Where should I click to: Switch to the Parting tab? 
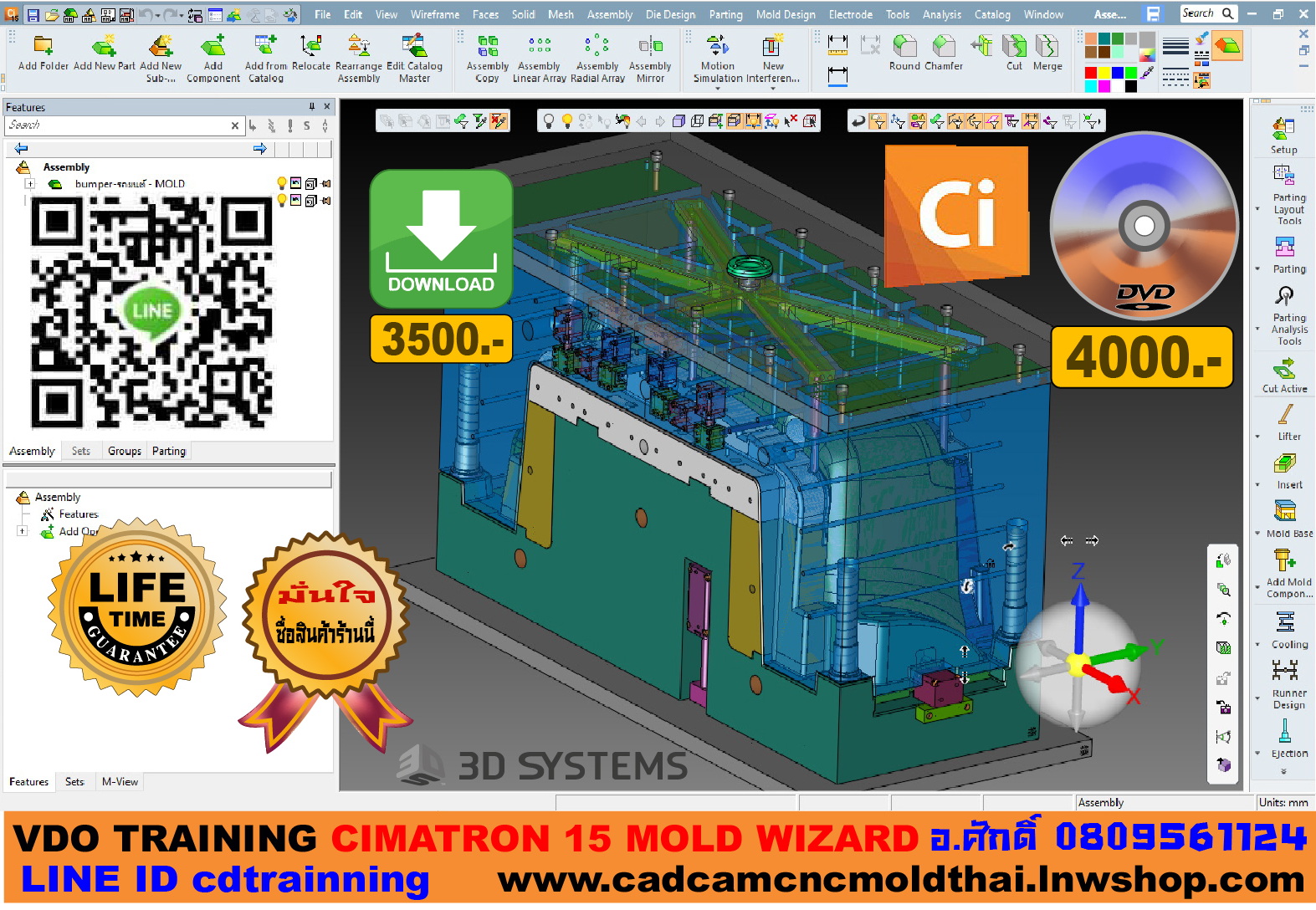click(x=168, y=451)
